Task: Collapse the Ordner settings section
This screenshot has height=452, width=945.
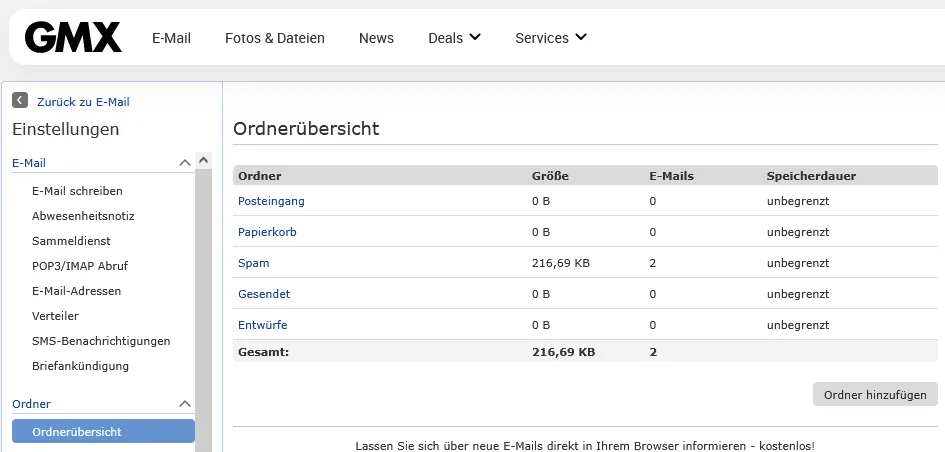Action: click(x=184, y=404)
